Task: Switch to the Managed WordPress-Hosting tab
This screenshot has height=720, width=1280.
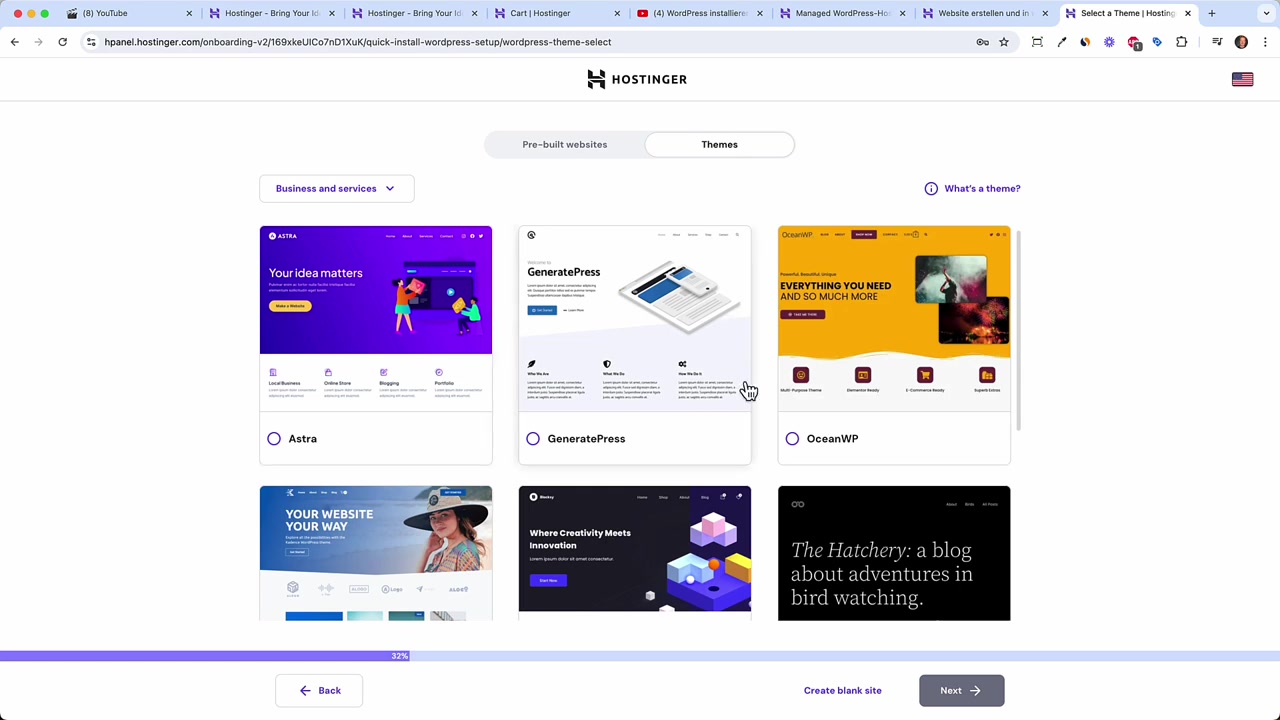Action: pos(840,13)
